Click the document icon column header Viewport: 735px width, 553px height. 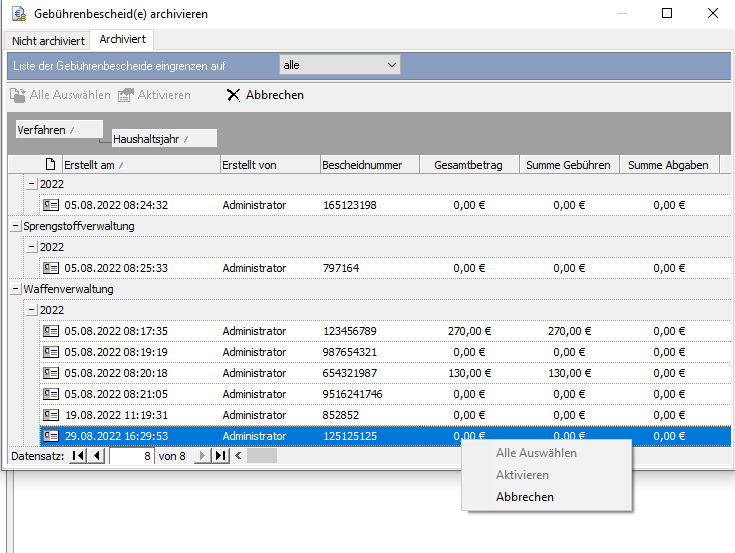51,165
